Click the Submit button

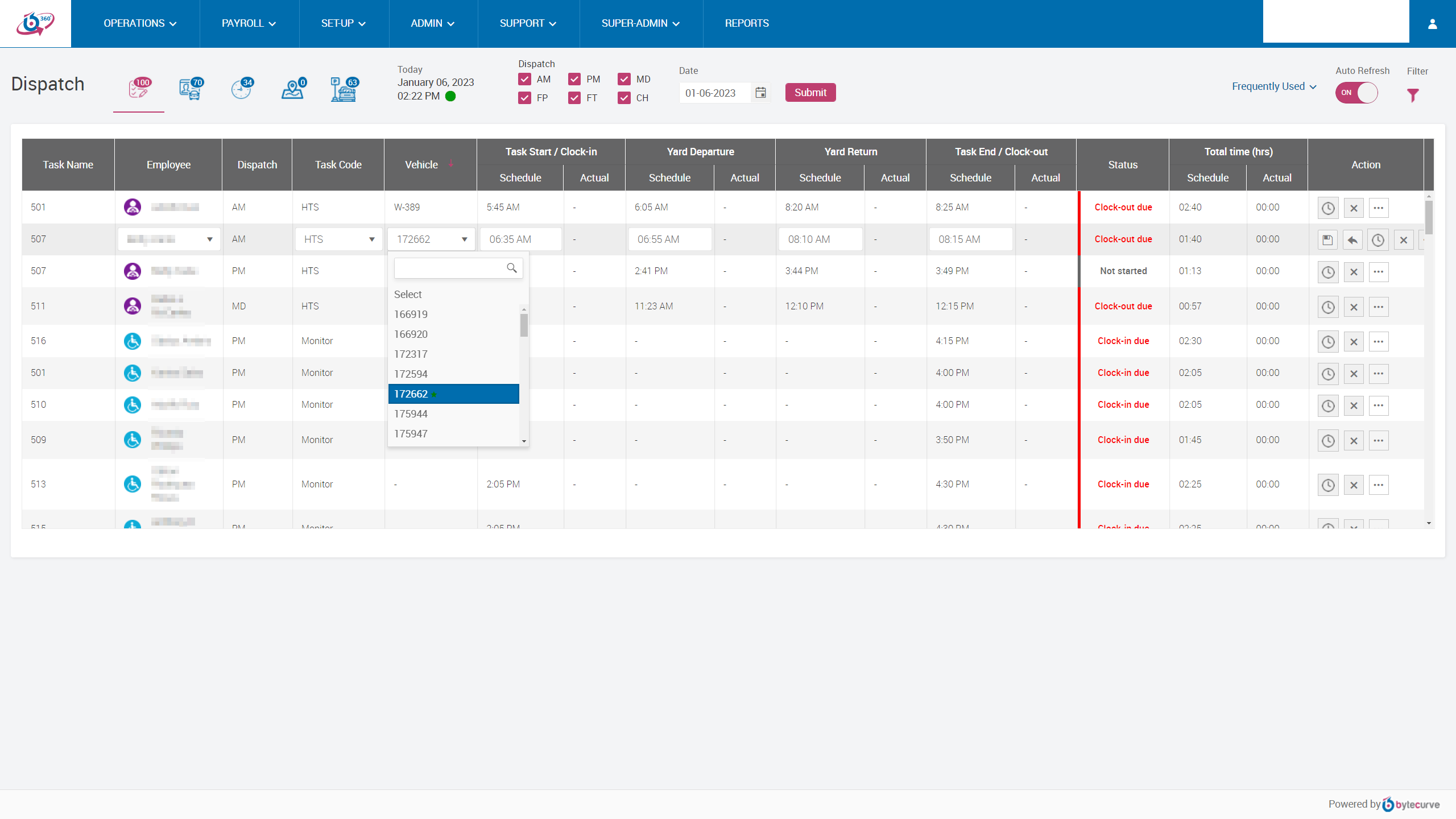[810, 93]
